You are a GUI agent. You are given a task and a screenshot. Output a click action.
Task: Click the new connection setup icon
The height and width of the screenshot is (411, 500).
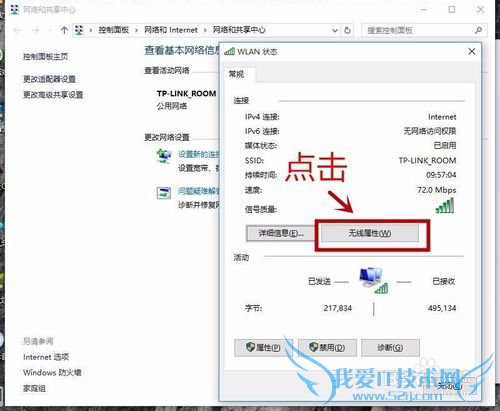coord(164,156)
